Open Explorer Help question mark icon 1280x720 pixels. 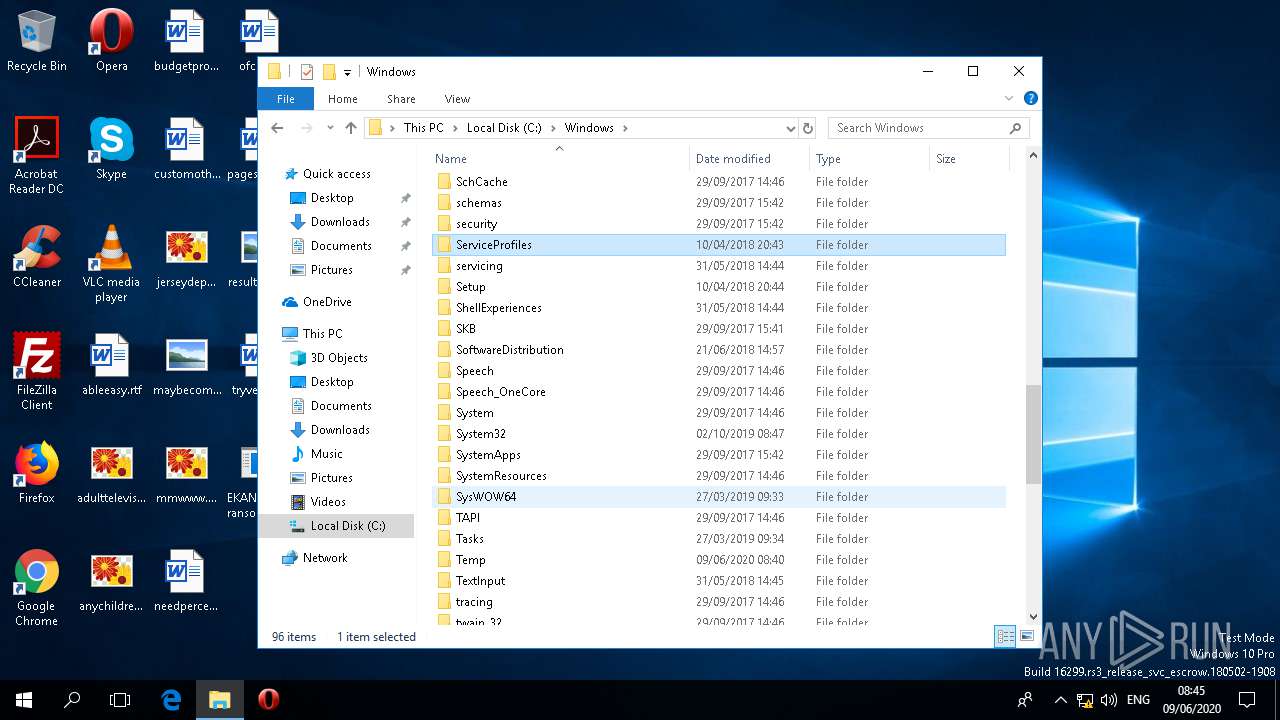point(1030,99)
